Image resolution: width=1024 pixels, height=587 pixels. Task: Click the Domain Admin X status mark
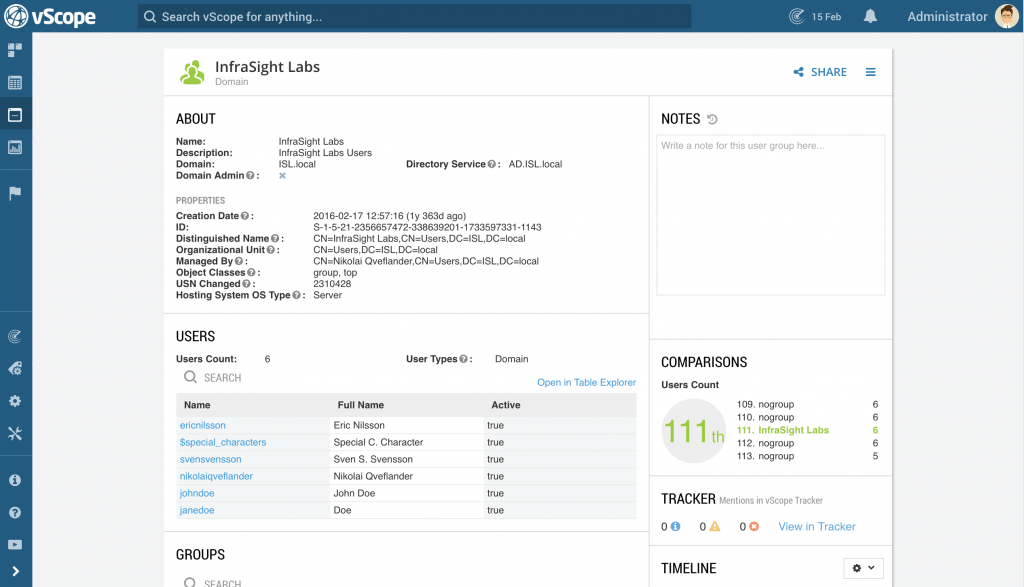pyautogui.click(x=282, y=176)
